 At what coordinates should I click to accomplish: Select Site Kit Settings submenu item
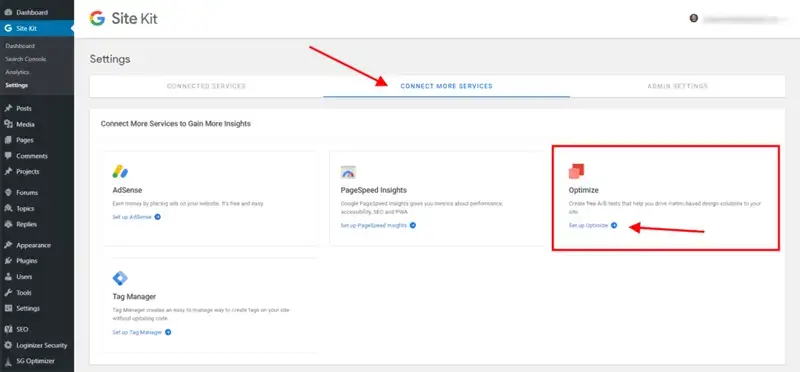point(16,85)
